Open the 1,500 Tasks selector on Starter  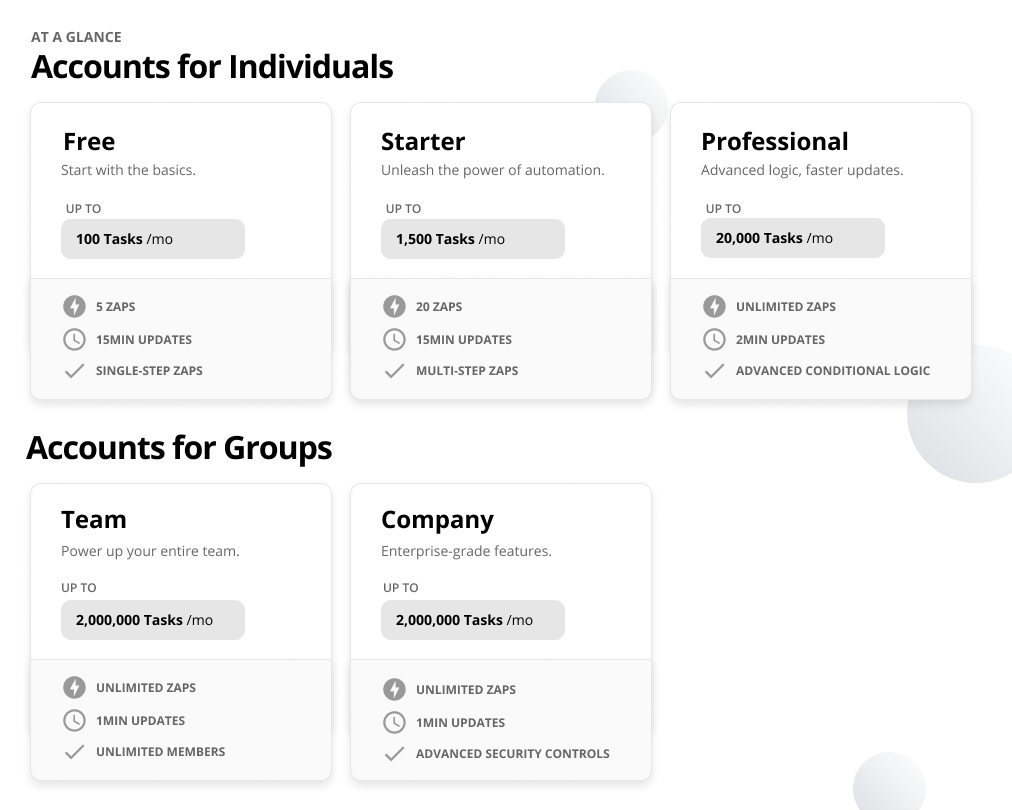click(472, 239)
